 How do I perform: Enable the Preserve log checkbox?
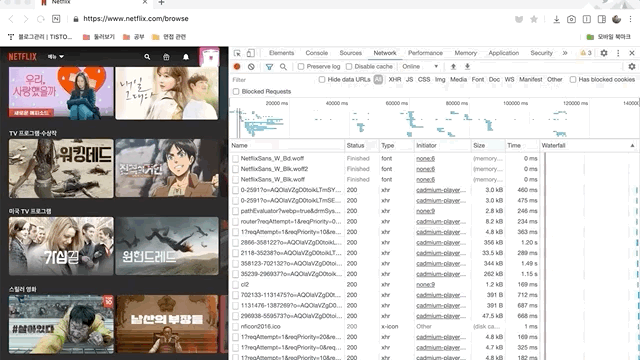301,67
